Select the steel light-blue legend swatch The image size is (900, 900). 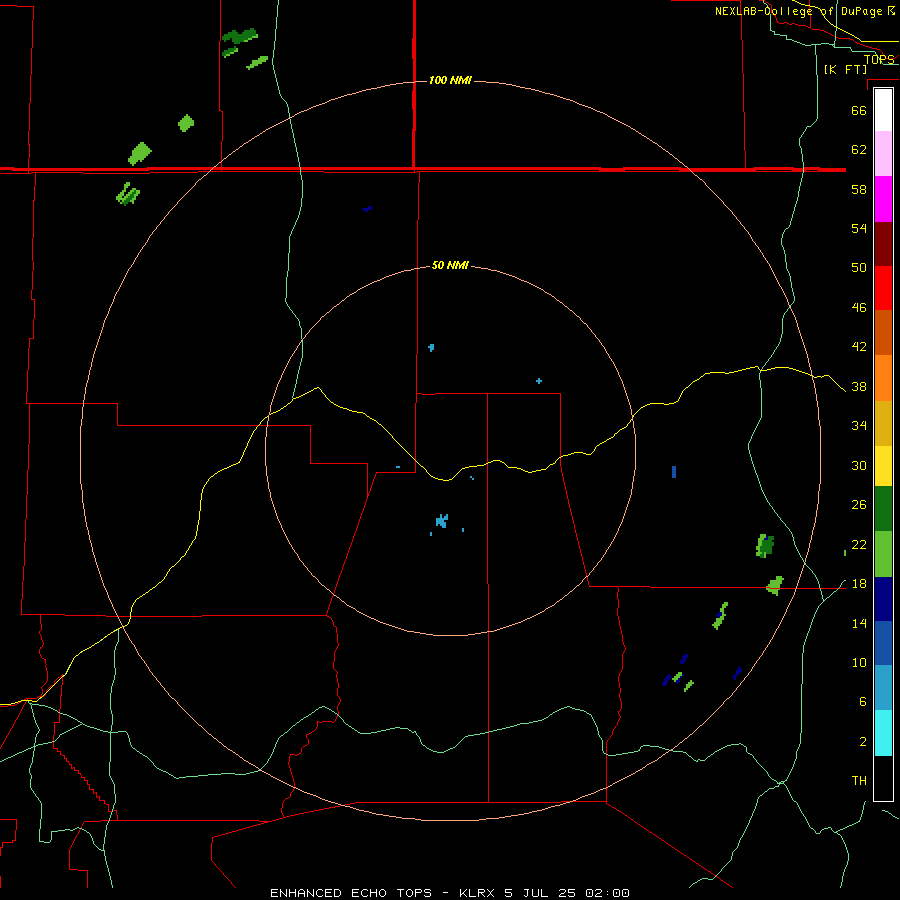click(883, 688)
